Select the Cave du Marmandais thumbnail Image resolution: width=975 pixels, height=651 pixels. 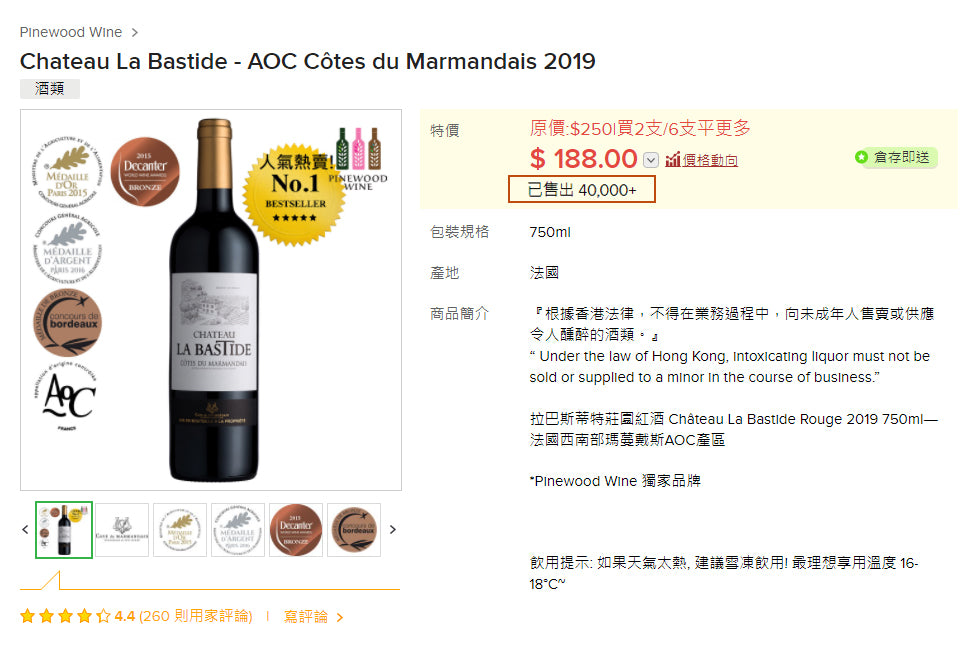point(122,530)
